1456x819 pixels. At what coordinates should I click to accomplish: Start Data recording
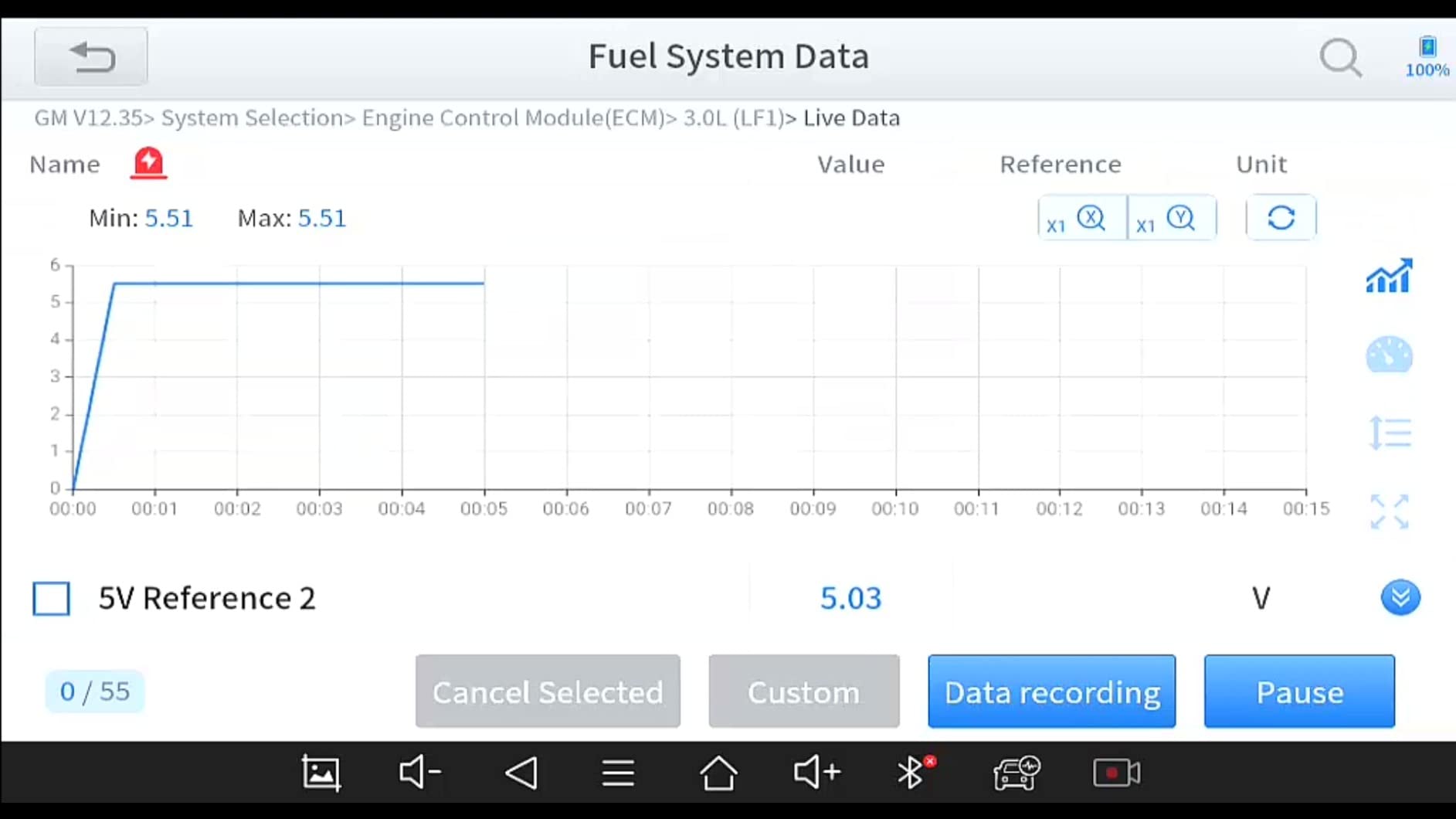coord(1051,692)
